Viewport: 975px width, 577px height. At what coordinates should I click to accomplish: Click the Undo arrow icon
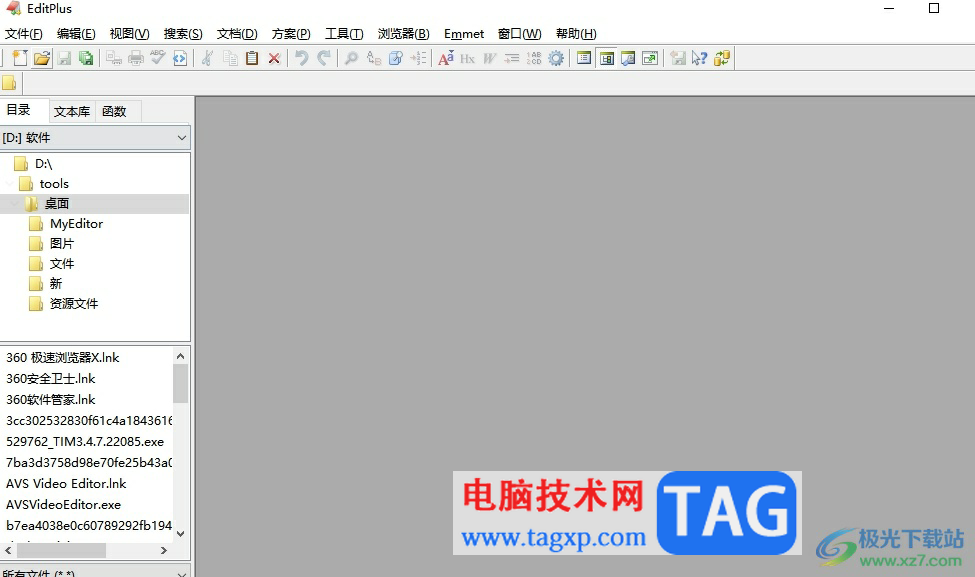tap(302, 58)
